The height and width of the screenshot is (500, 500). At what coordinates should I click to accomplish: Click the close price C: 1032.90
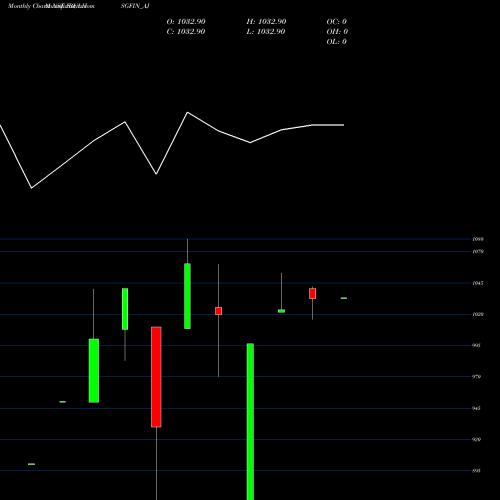186,31
